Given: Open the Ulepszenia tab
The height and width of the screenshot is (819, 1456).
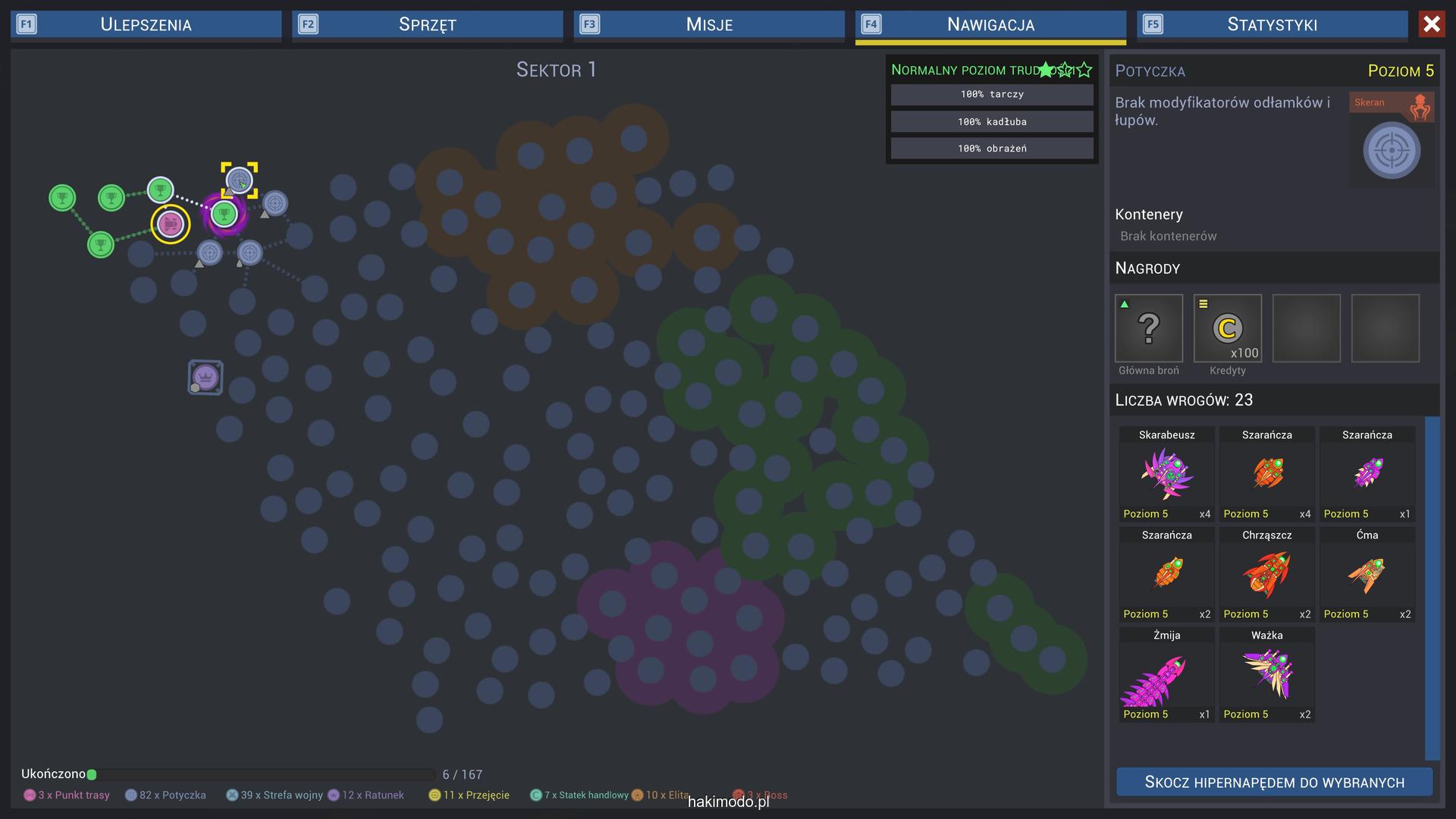Looking at the screenshot, I should coord(146,24).
